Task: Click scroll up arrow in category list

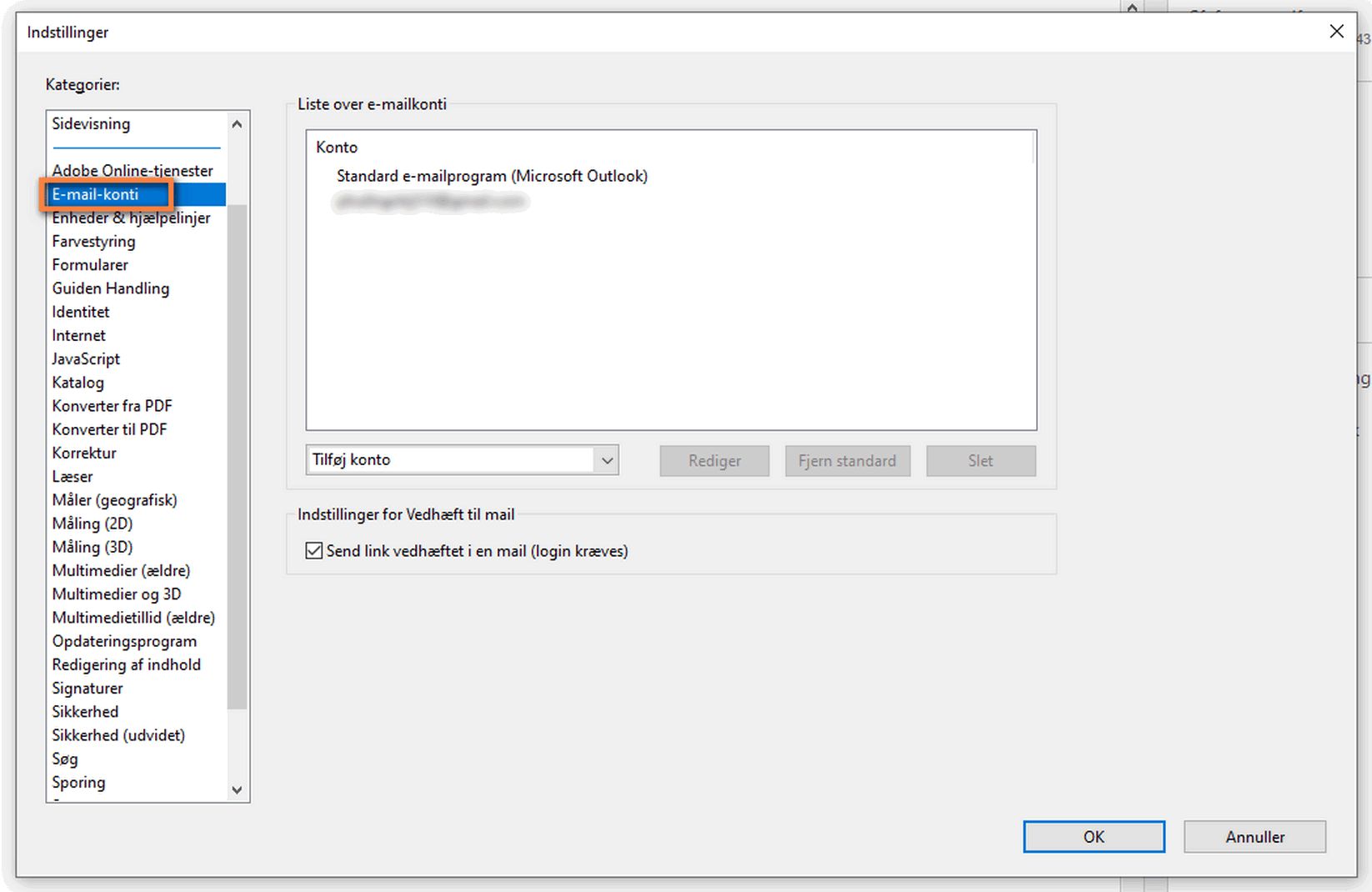Action: point(237,124)
